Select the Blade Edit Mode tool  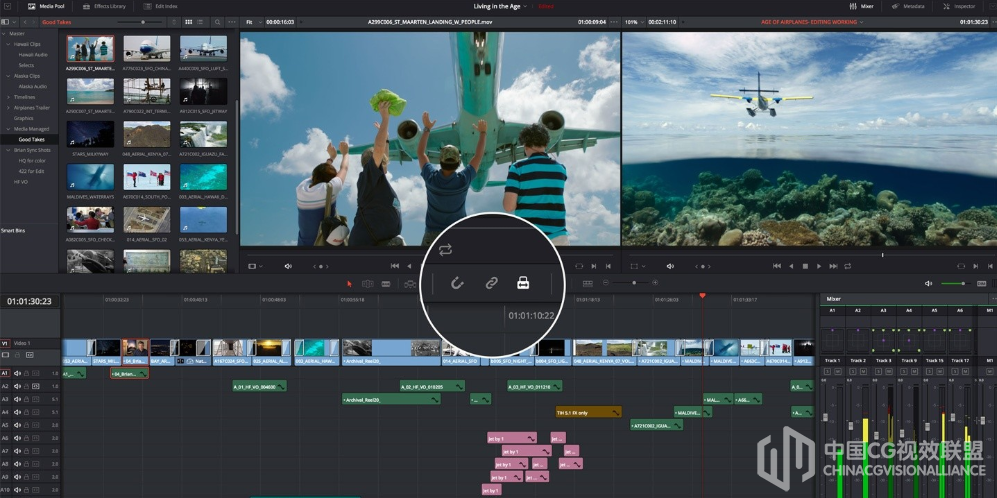(x=386, y=284)
